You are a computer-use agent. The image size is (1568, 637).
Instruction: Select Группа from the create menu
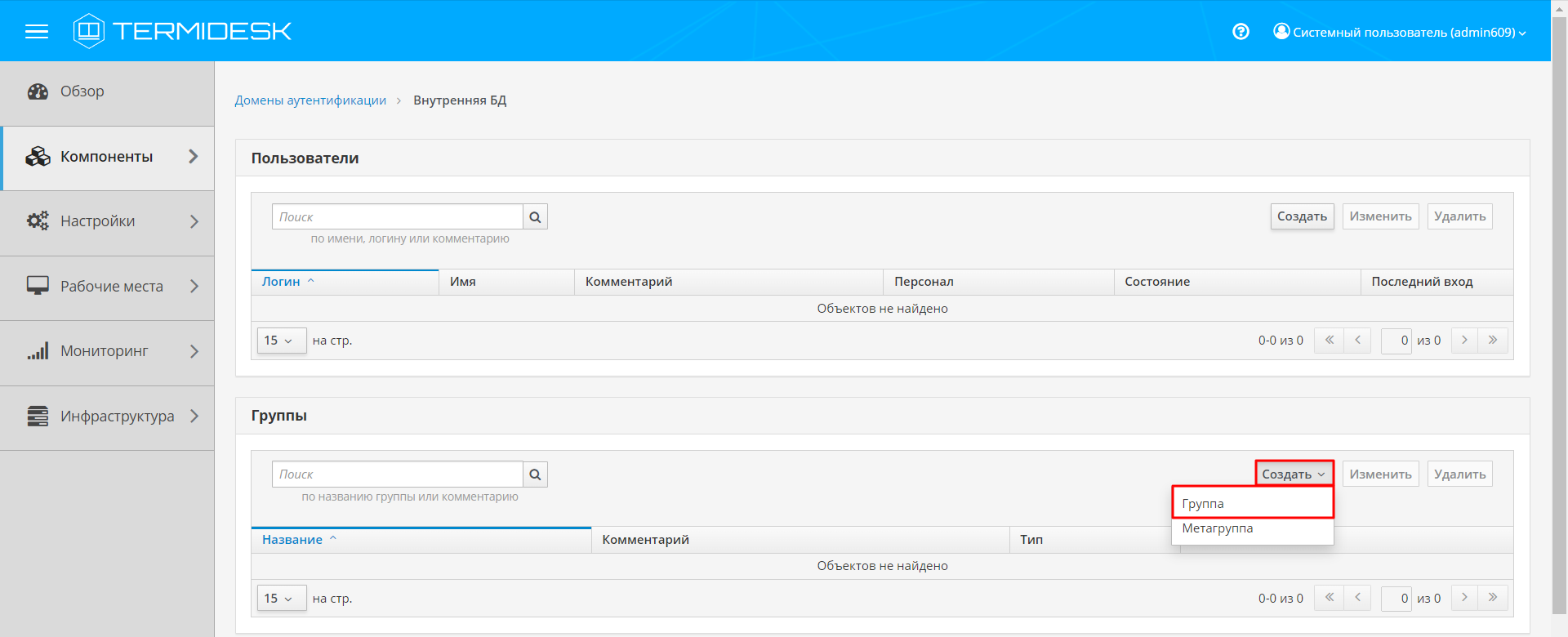(x=1252, y=503)
